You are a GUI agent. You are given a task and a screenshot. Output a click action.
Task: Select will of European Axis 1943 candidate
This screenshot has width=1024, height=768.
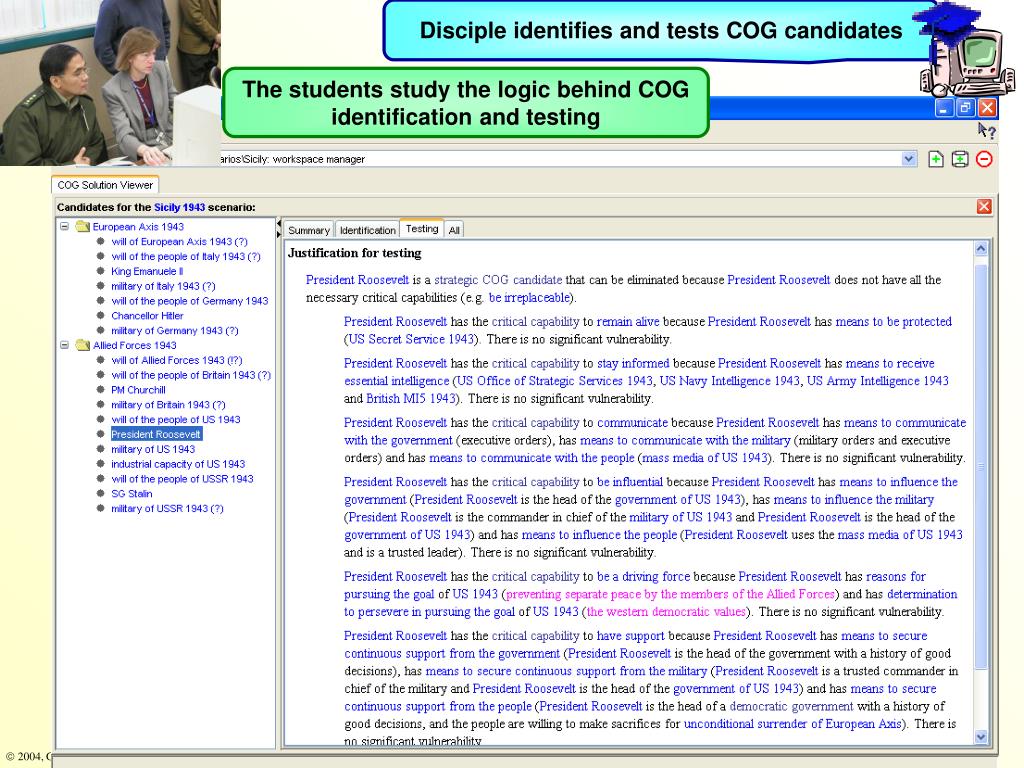point(179,242)
